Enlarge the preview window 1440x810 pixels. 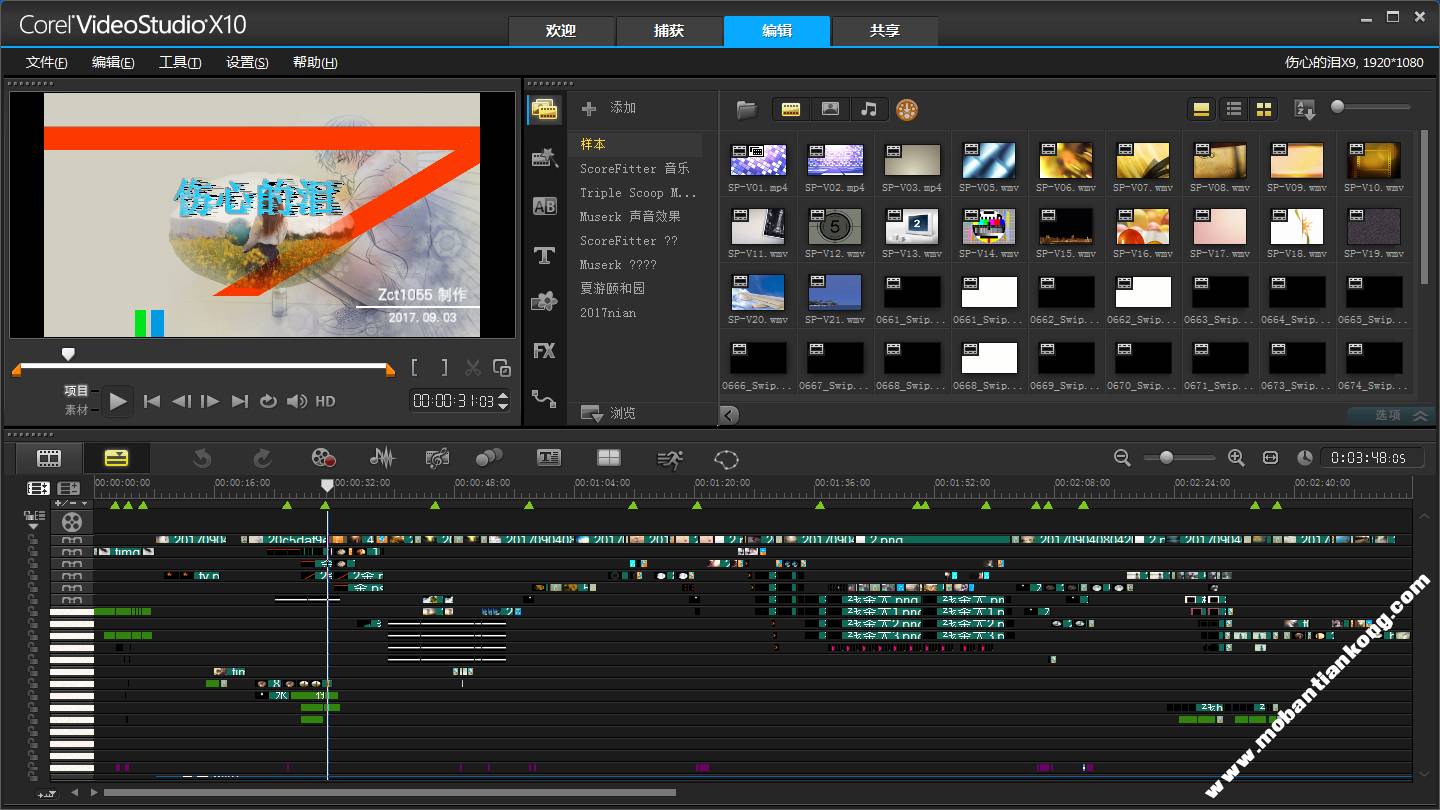(x=502, y=368)
